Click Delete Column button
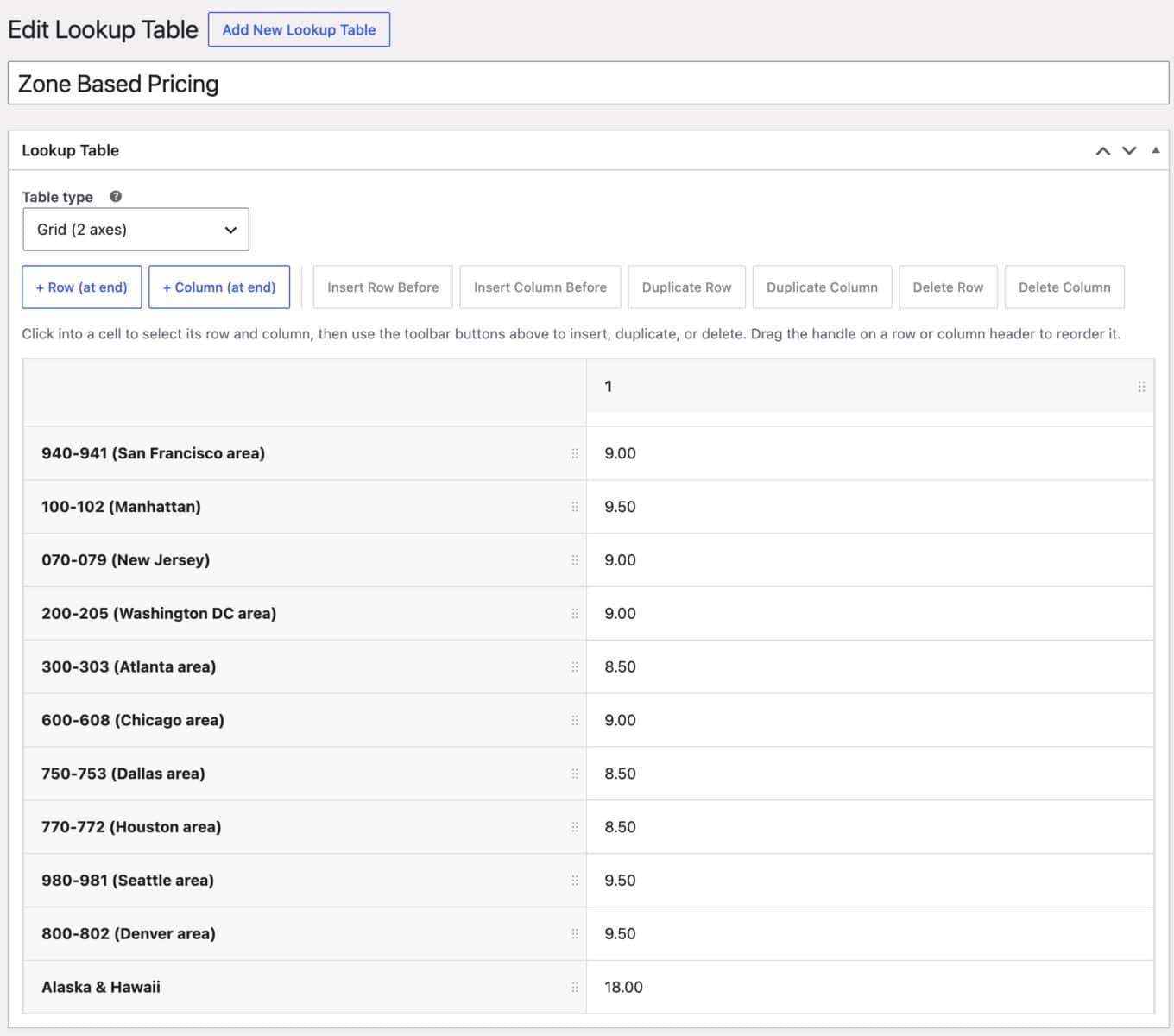The height and width of the screenshot is (1036, 1174). pyautogui.click(x=1064, y=287)
